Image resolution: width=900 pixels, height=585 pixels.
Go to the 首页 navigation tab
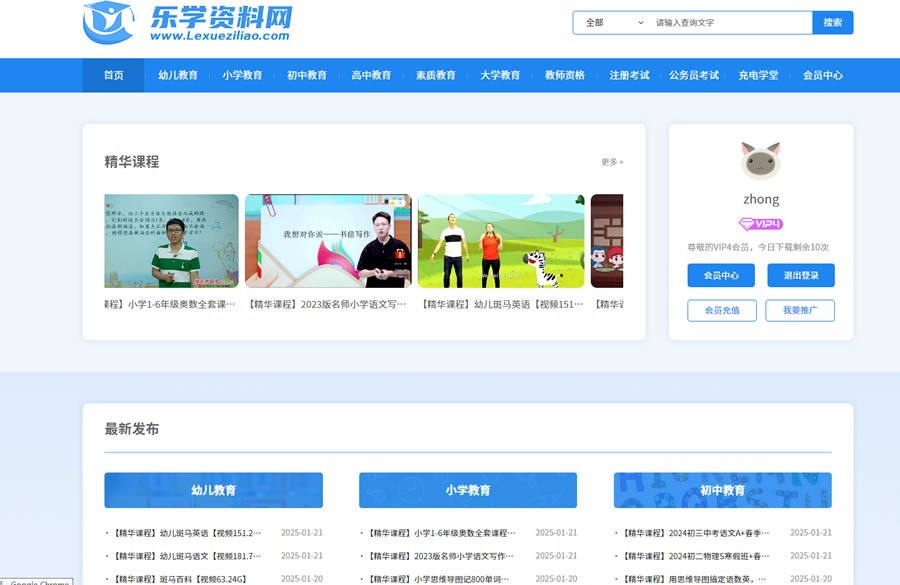(x=114, y=75)
